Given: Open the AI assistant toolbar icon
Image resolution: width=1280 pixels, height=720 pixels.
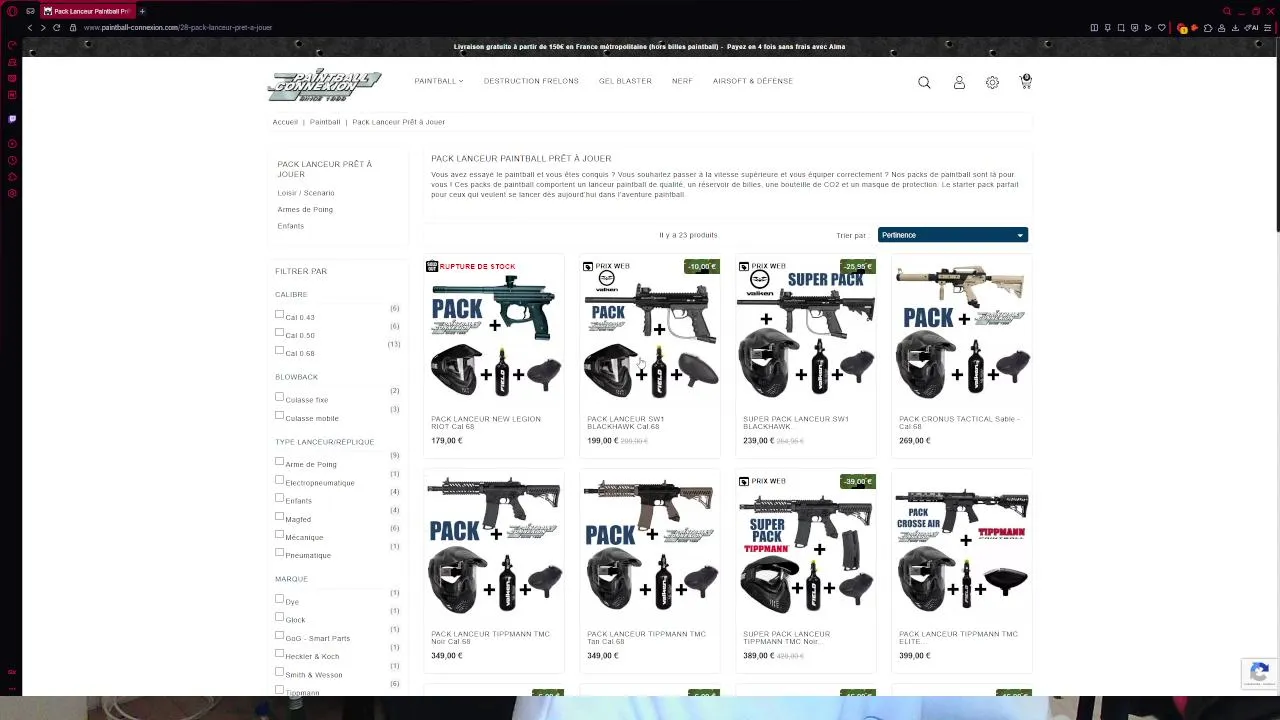Looking at the screenshot, I should click(1251, 27).
